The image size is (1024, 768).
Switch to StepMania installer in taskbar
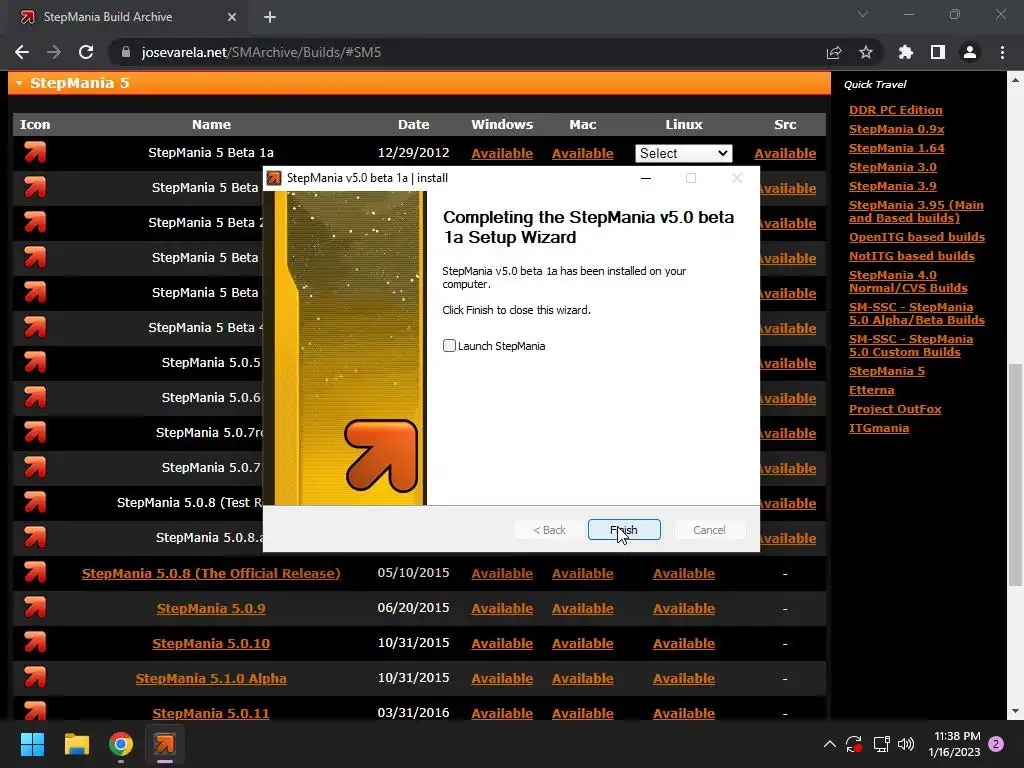pos(165,744)
